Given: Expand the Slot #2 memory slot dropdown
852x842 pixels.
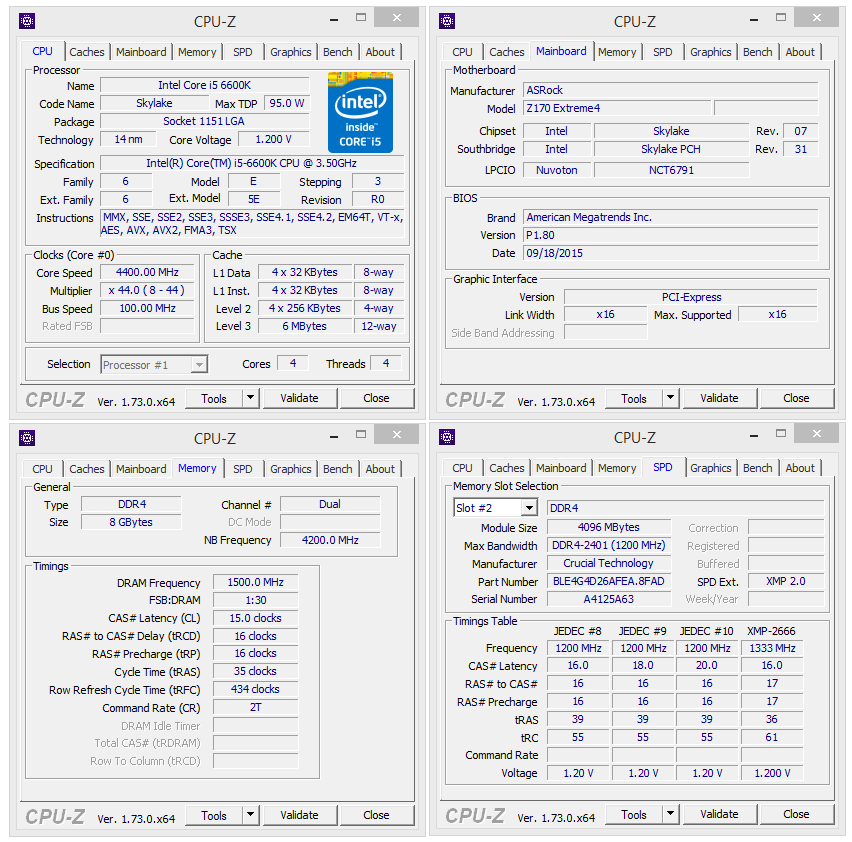Looking at the screenshot, I should pyautogui.click(x=529, y=508).
